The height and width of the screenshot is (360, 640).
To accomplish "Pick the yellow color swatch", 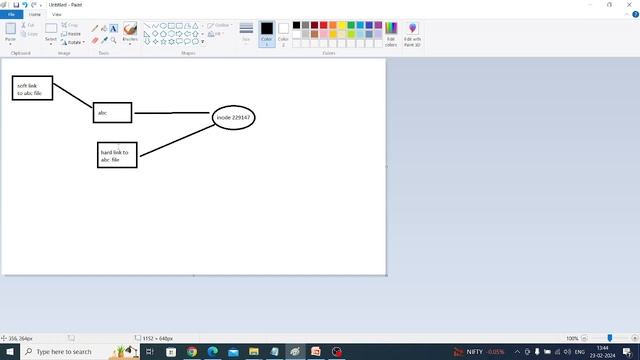I will (x=342, y=25).
